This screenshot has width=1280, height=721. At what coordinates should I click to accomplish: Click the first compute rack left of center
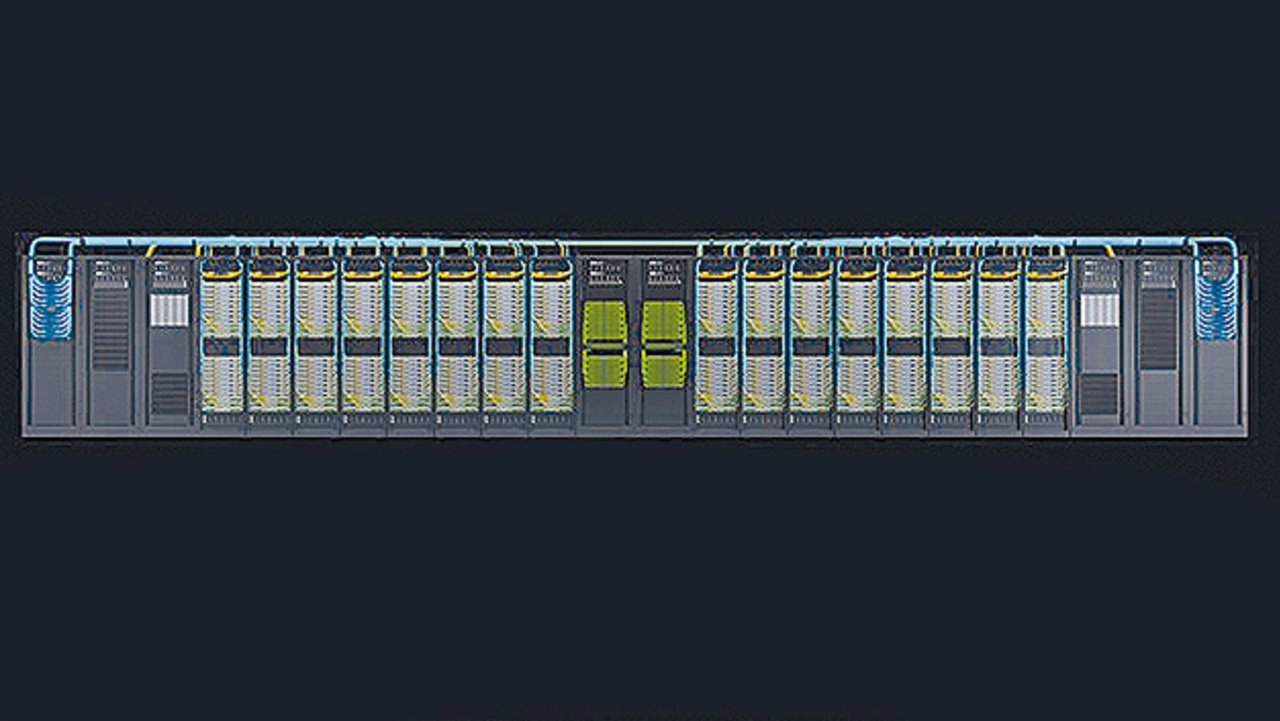click(x=551, y=335)
